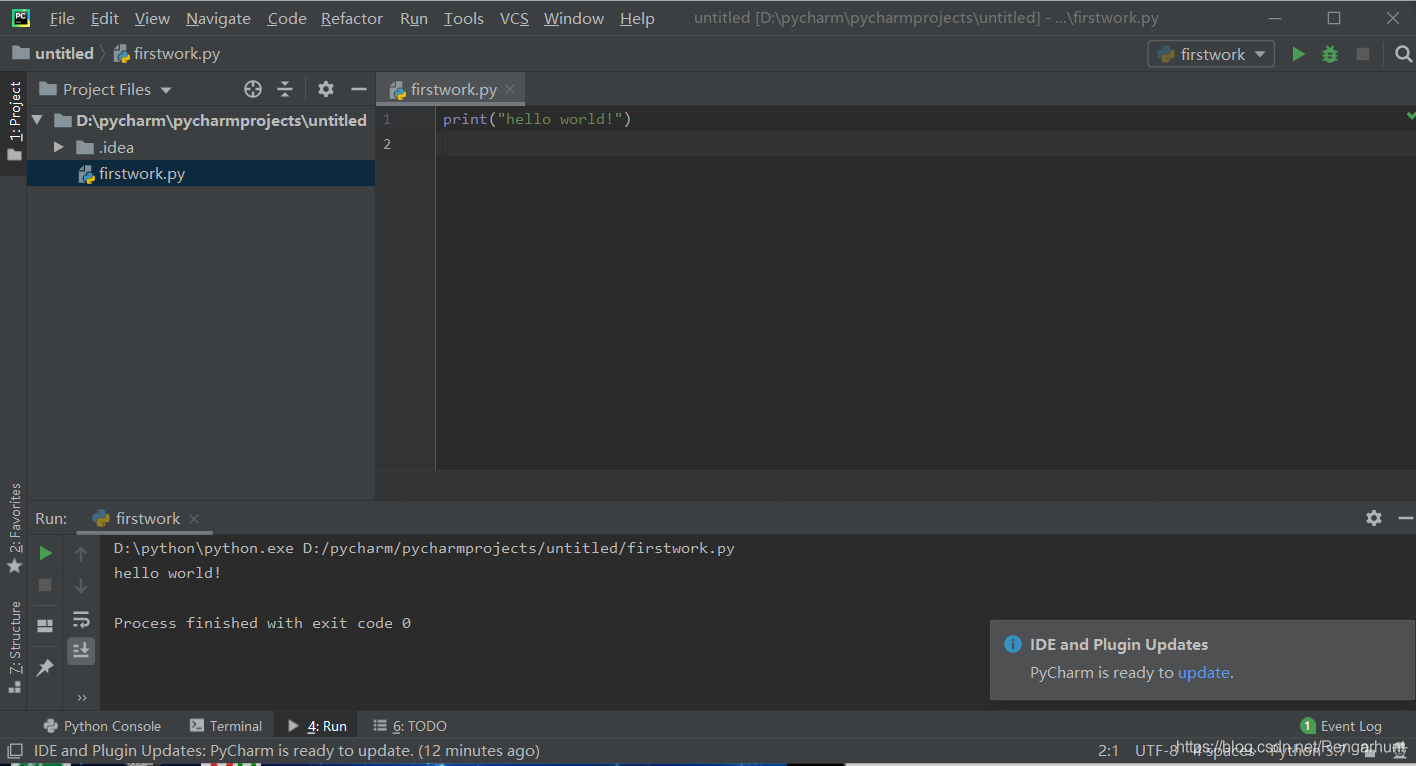The image size is (1416, 766).
Task: Open Project panel settings gear
Action: pyautogui.click(x=326, y=89)
